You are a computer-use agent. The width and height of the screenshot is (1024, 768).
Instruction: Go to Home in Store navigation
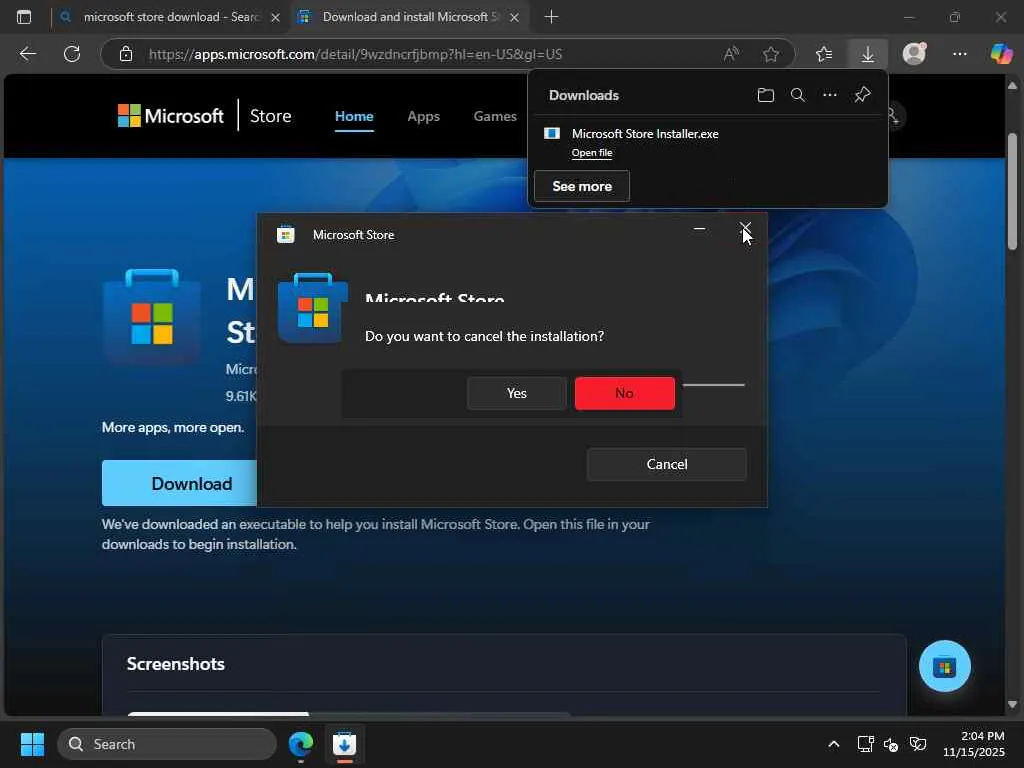point(354,116)
